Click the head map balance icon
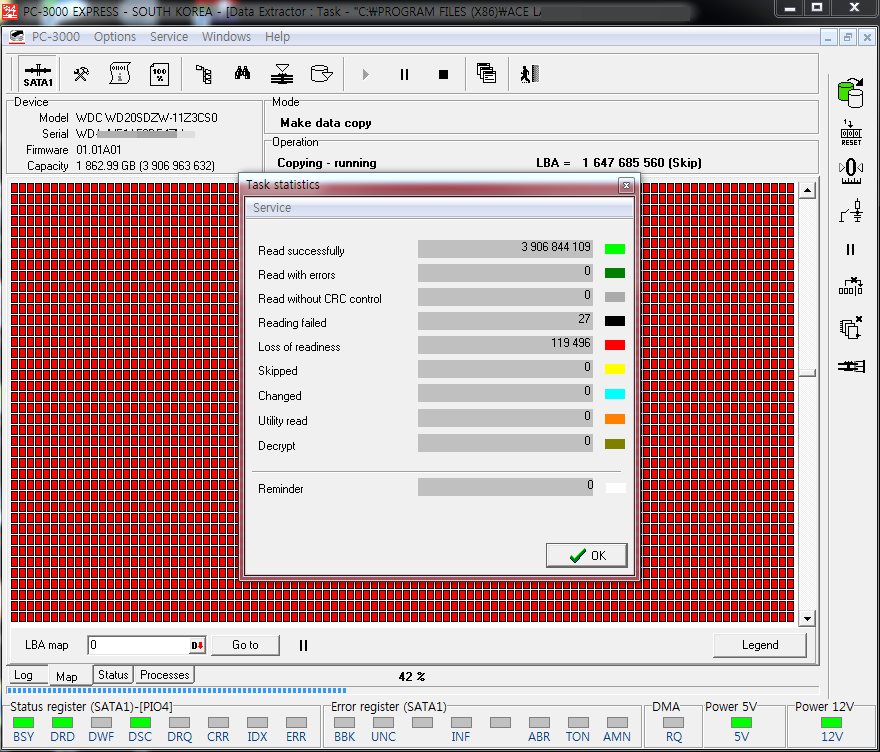Image resolution: width=880 pixels, height=752 pixels. [x=282, y=74]
